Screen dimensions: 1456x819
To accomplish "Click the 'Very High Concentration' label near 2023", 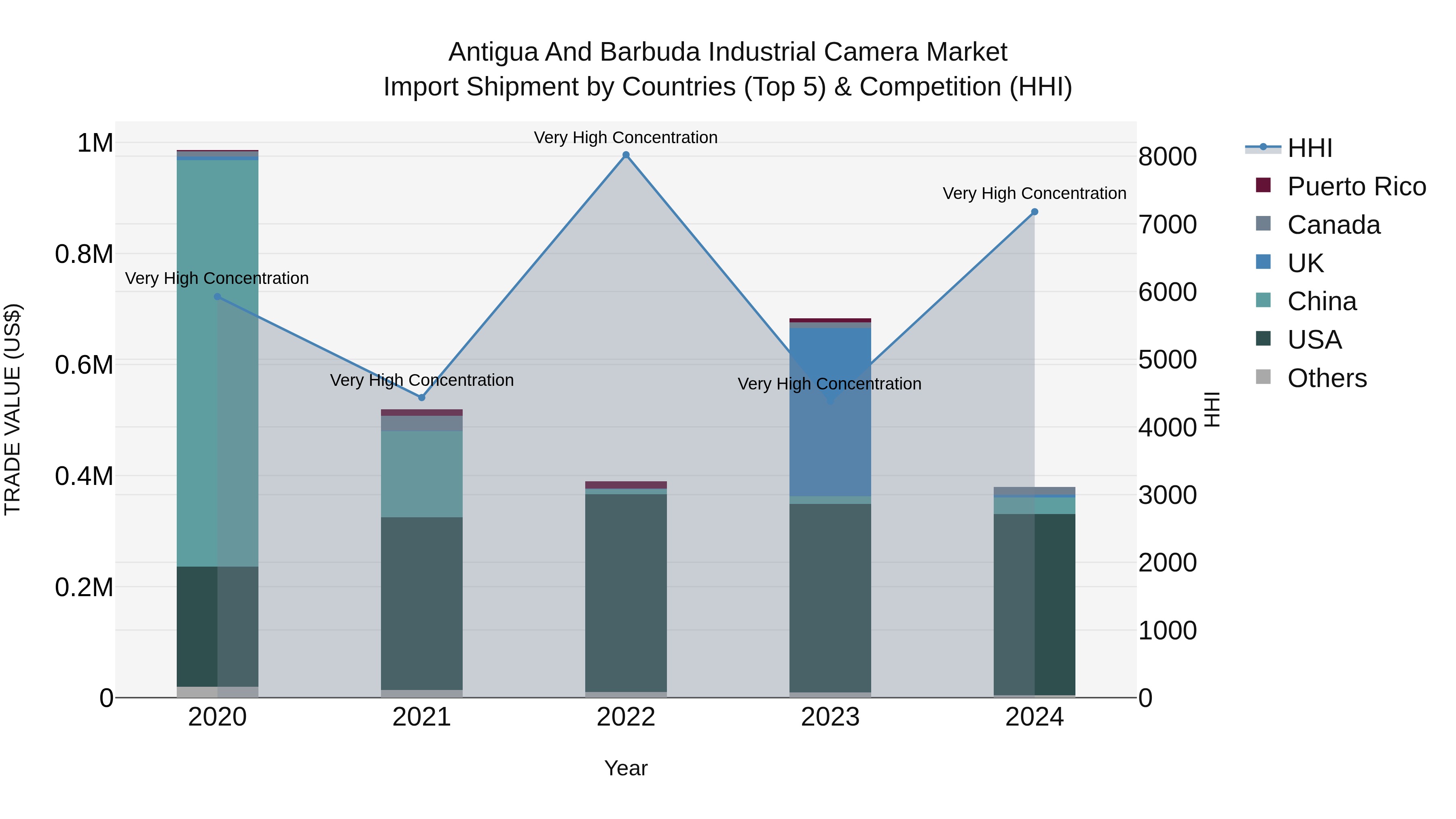I will tap(830, 384).
